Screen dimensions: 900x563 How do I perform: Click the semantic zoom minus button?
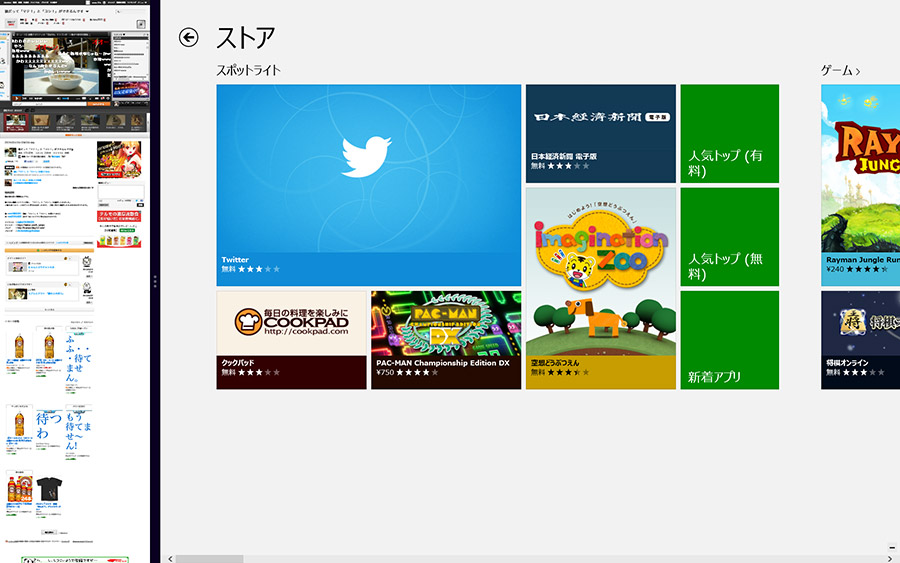pyautogui.click(x=892, y=547)
